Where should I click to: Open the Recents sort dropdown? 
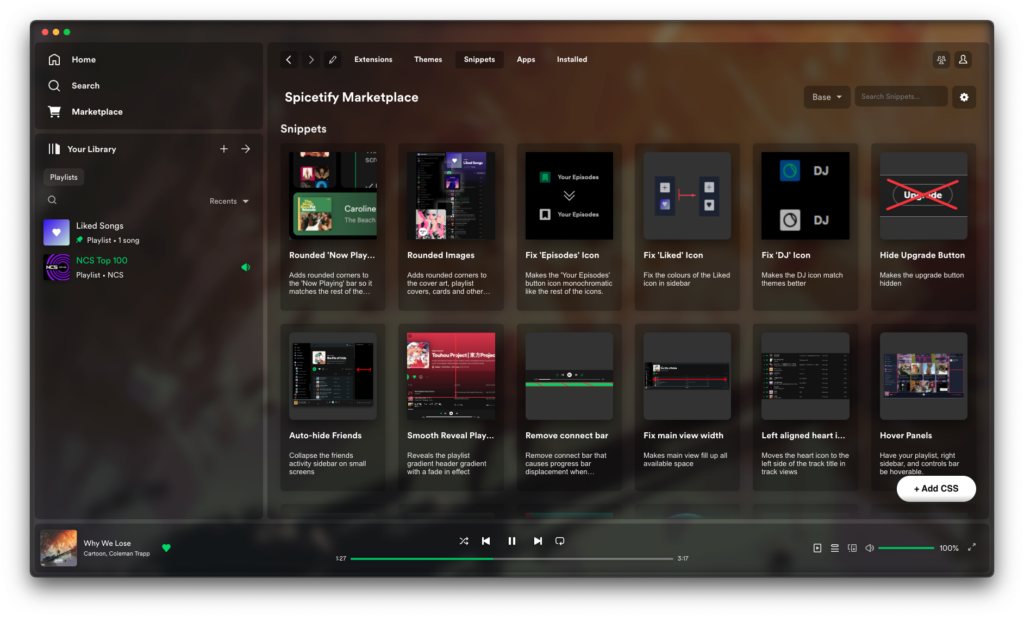[x=229, y=201]
